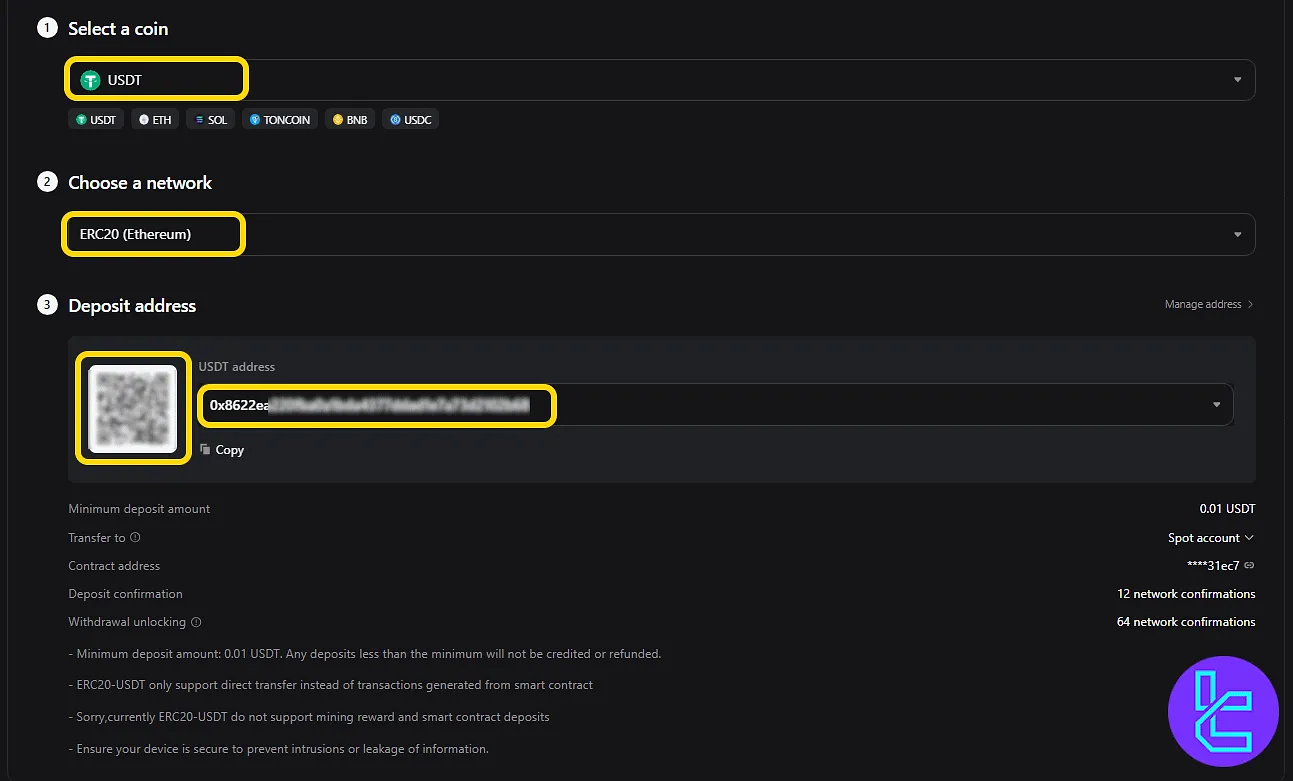The height and width of the screenshot is (781, 1293).
Task: Click the 64 network confirmations value
Action: tap(1186, 622)
